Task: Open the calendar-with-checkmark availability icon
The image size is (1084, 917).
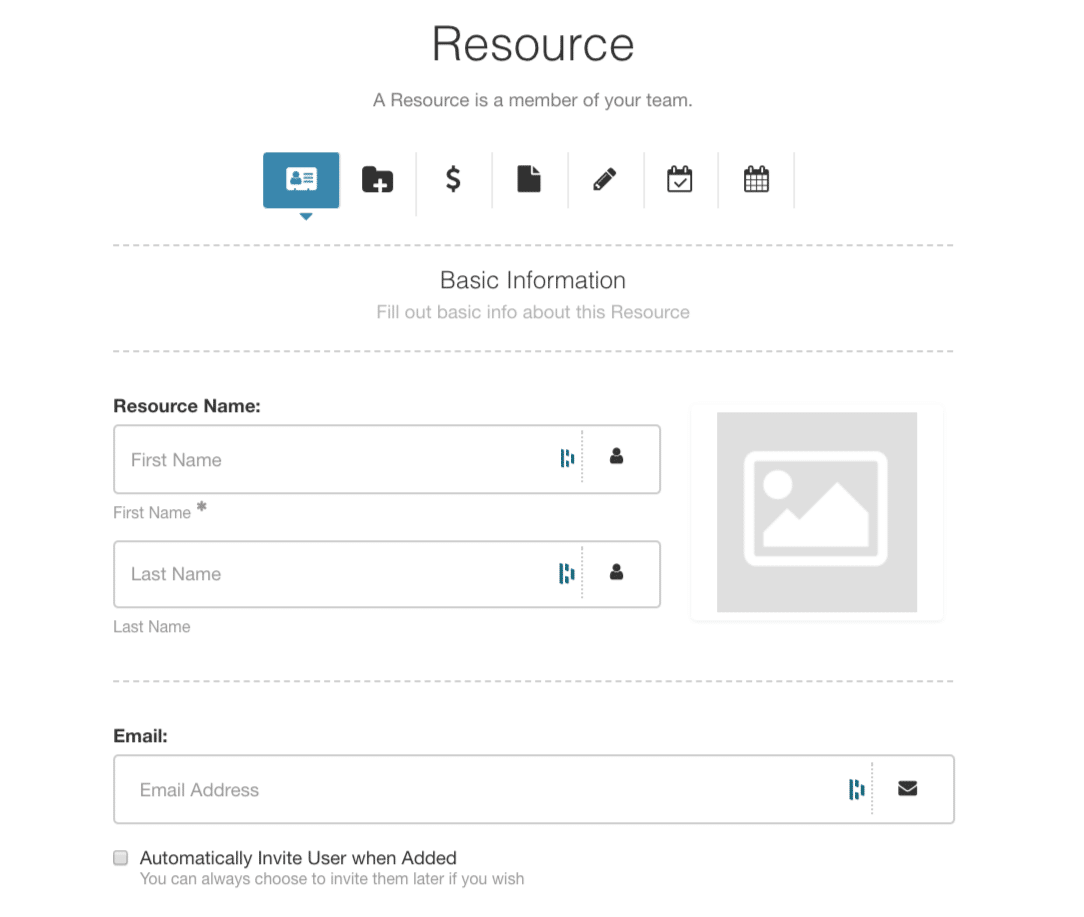Action: click(680, 179)
